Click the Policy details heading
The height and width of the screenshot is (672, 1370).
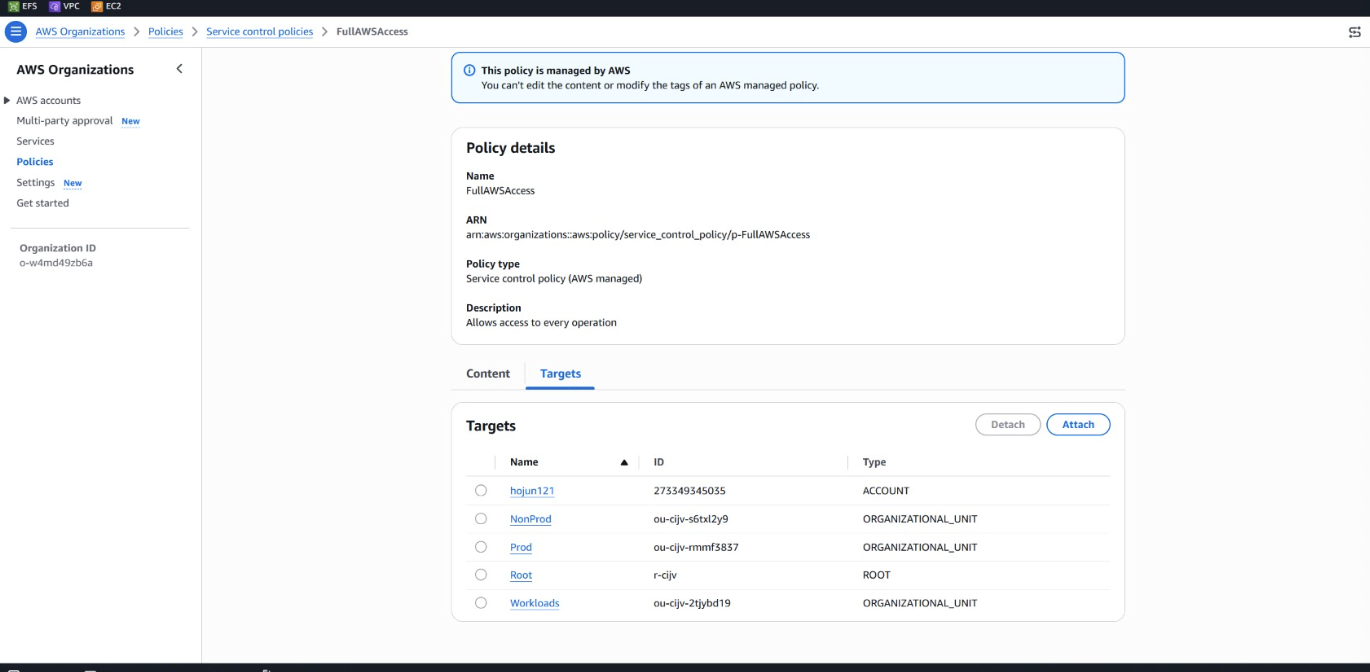510,148
